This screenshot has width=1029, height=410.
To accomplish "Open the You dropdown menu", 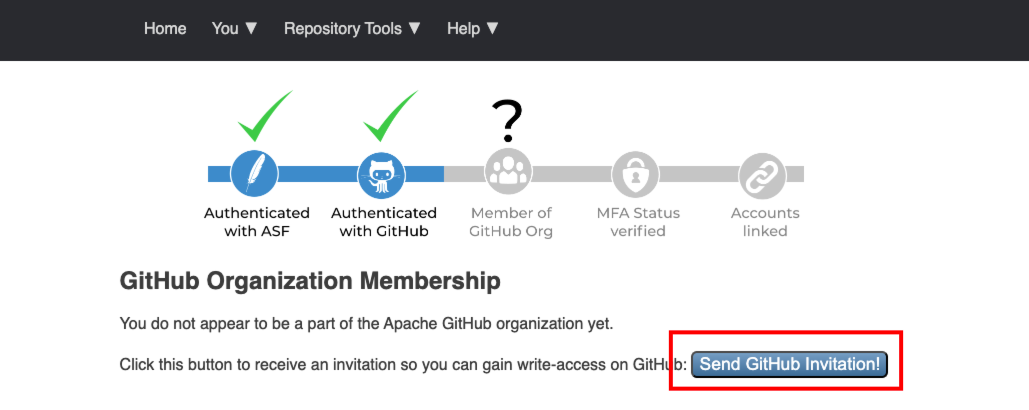I will [235, 28].
